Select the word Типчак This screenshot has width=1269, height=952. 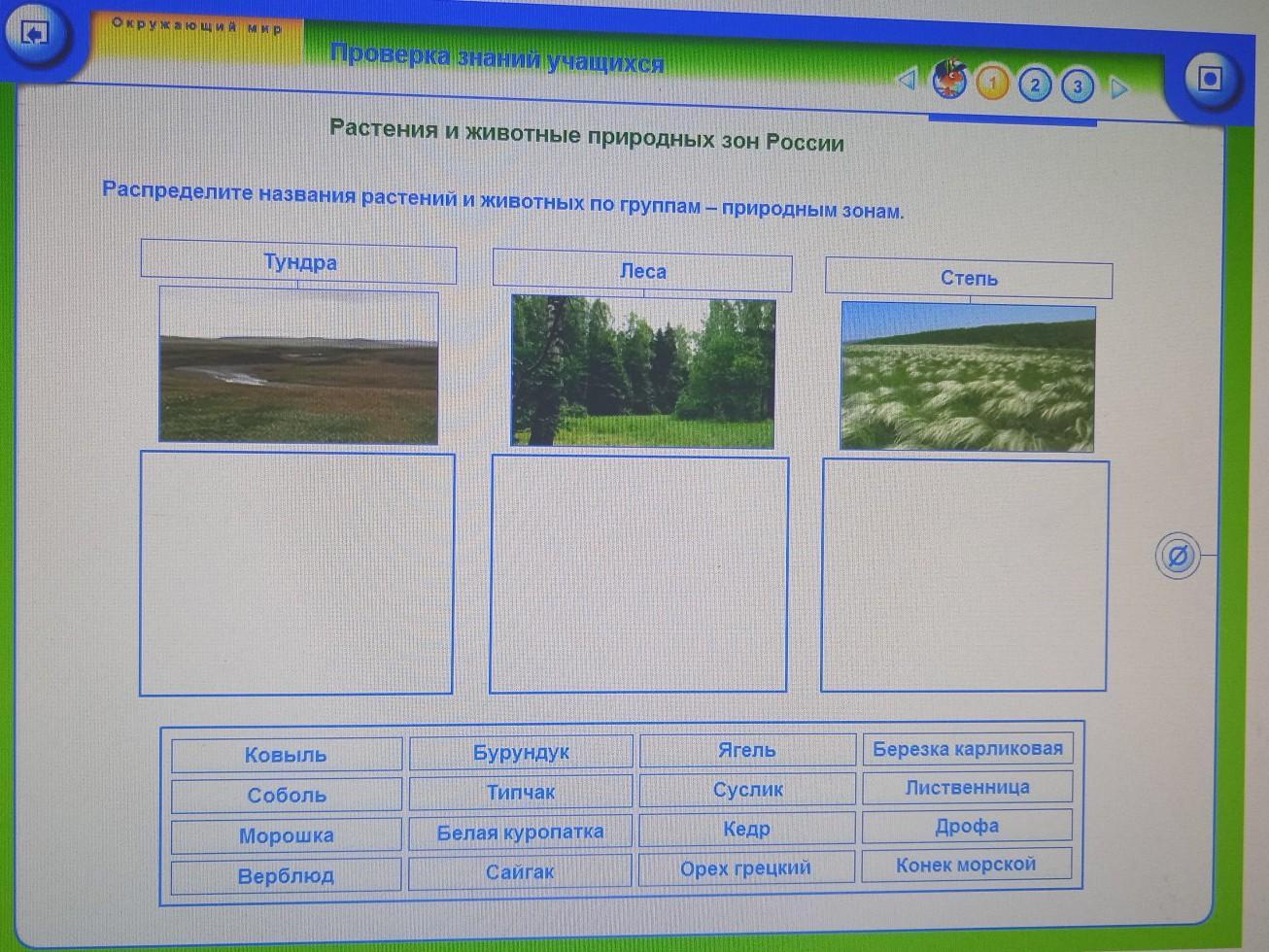521,792
